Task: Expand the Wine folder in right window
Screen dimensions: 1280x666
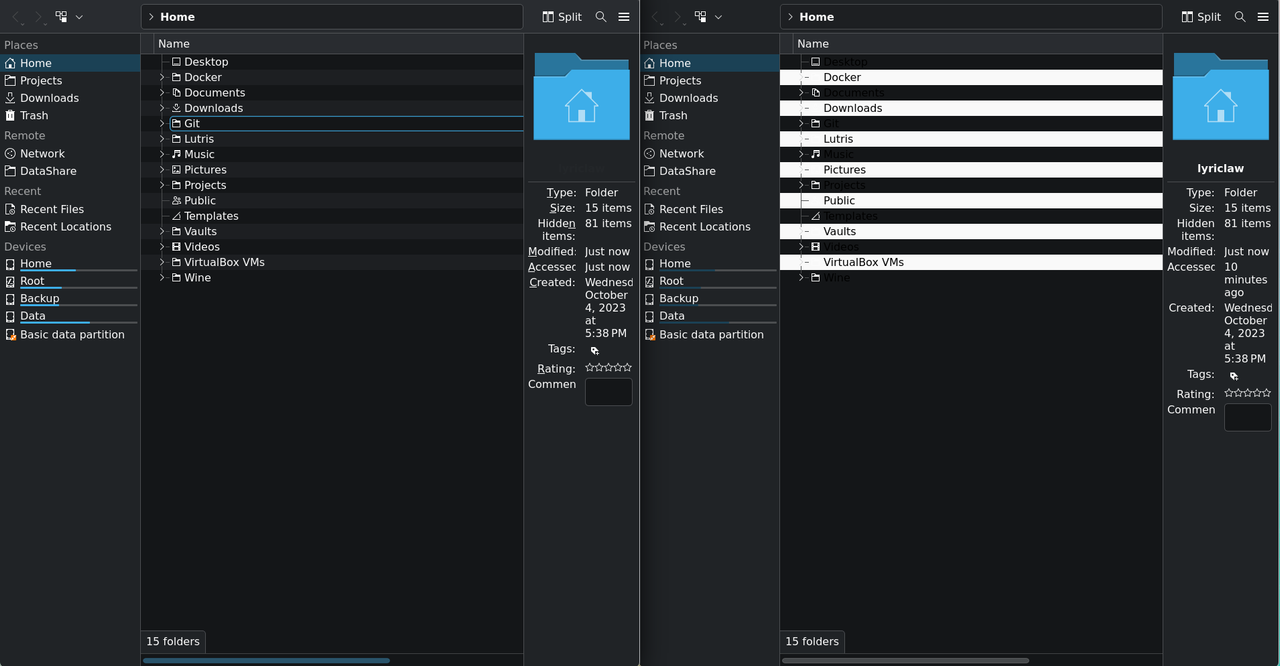Action: [801, 278]
